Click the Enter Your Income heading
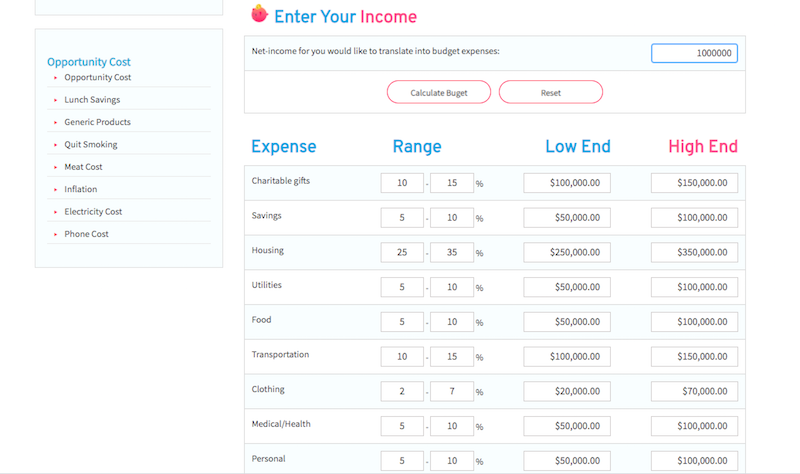800x474 pixels. (345, 17)
